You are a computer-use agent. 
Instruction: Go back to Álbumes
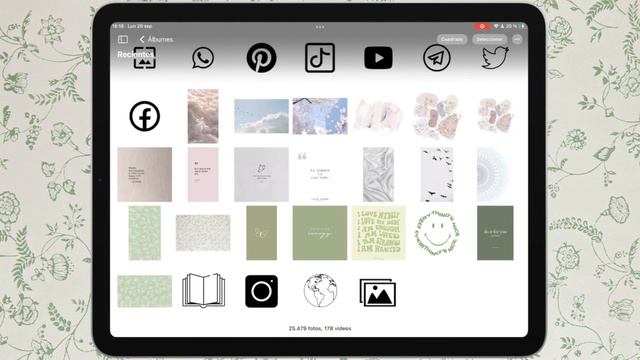coord(156,39)
